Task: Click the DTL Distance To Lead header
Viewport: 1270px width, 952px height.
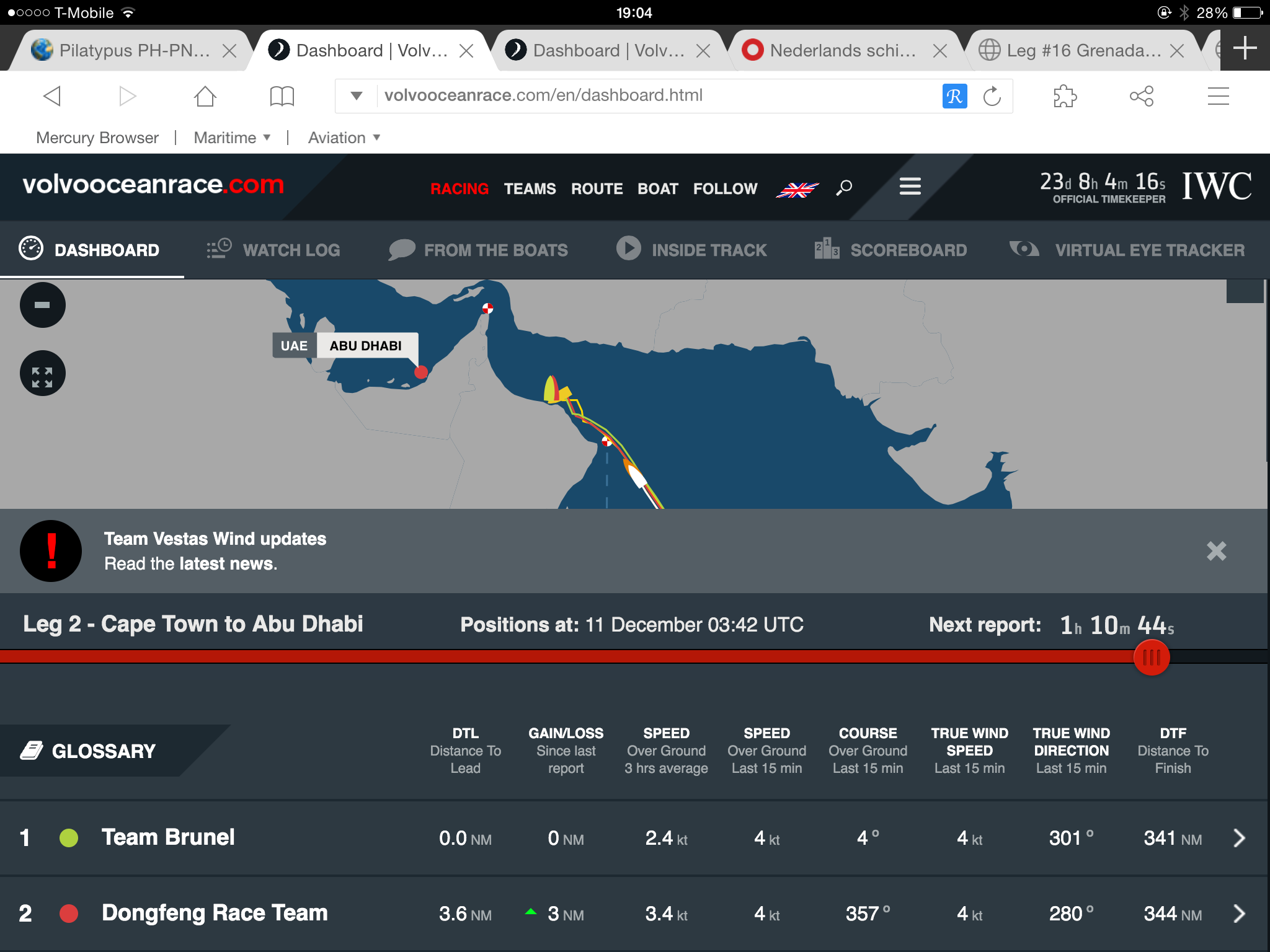Action: click(x=465, y=751)
